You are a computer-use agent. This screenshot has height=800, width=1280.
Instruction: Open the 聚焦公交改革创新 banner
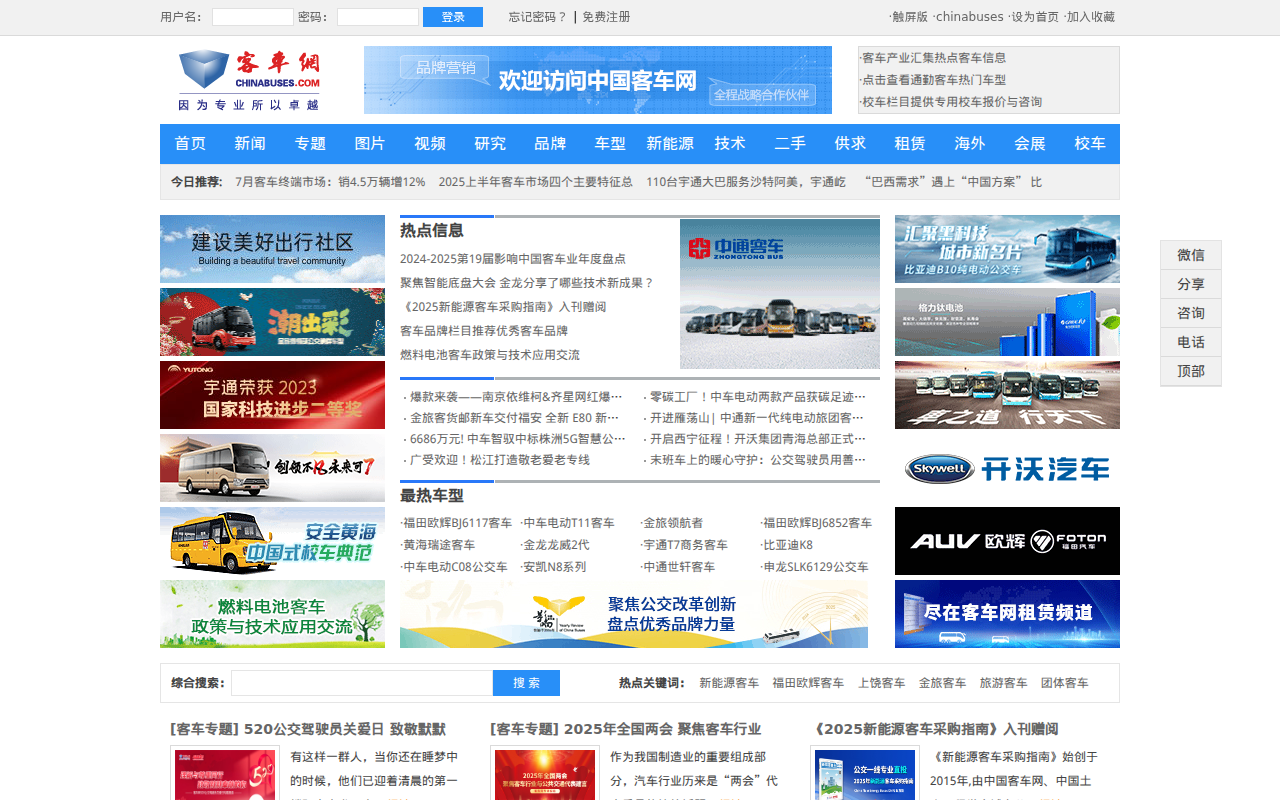(x=634, y=614)
